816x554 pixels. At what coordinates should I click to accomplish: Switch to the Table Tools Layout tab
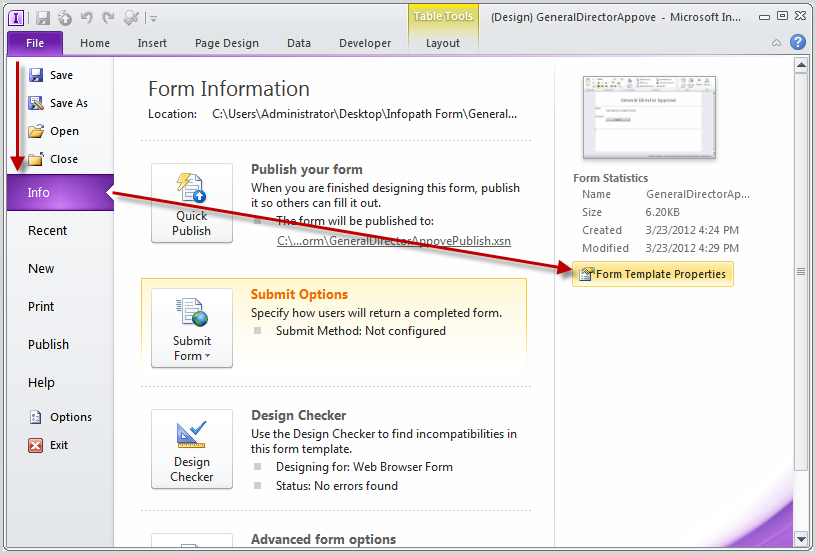coord(443,43)
